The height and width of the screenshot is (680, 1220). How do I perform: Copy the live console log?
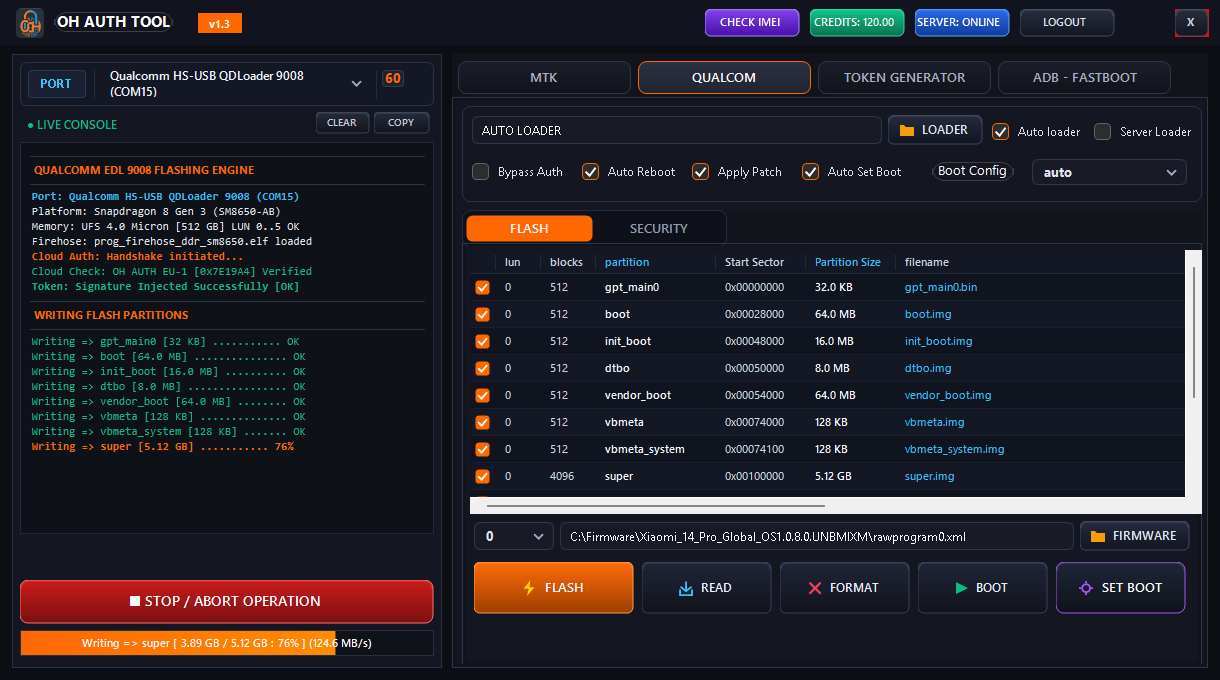click(x=401, y=122)
